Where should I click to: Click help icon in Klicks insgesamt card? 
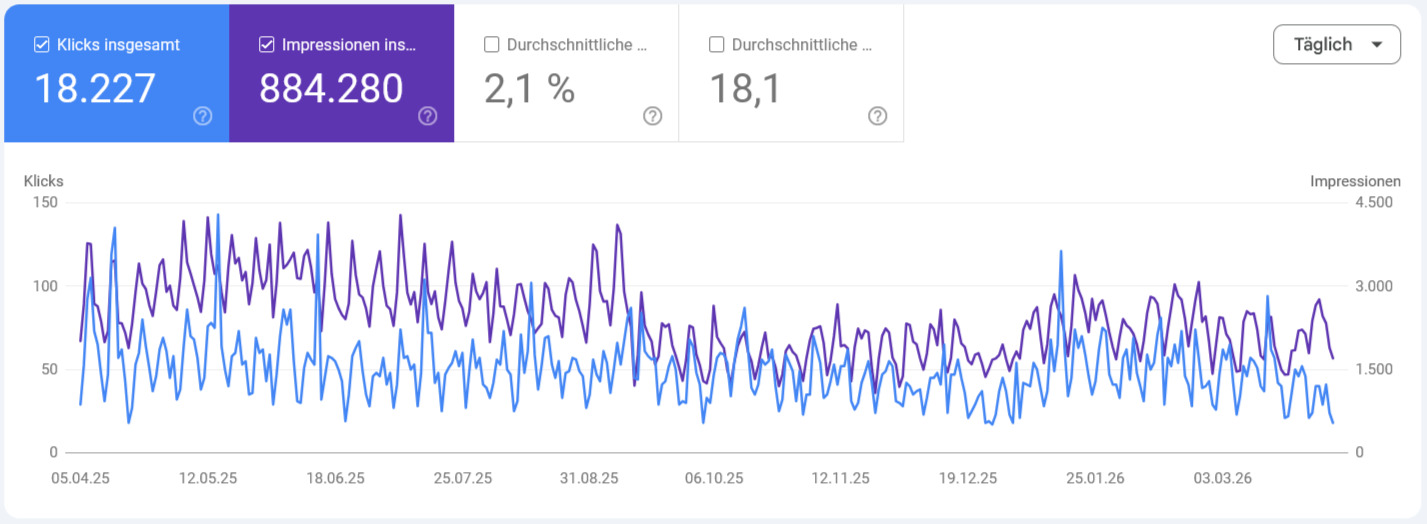pyautogui.click(x=203, y=116)
